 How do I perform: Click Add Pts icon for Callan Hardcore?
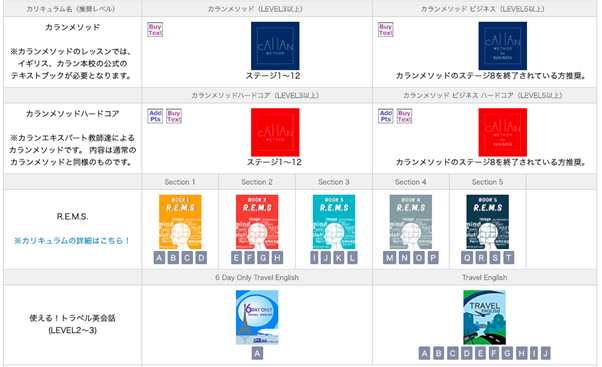click(x=155, y=116)
